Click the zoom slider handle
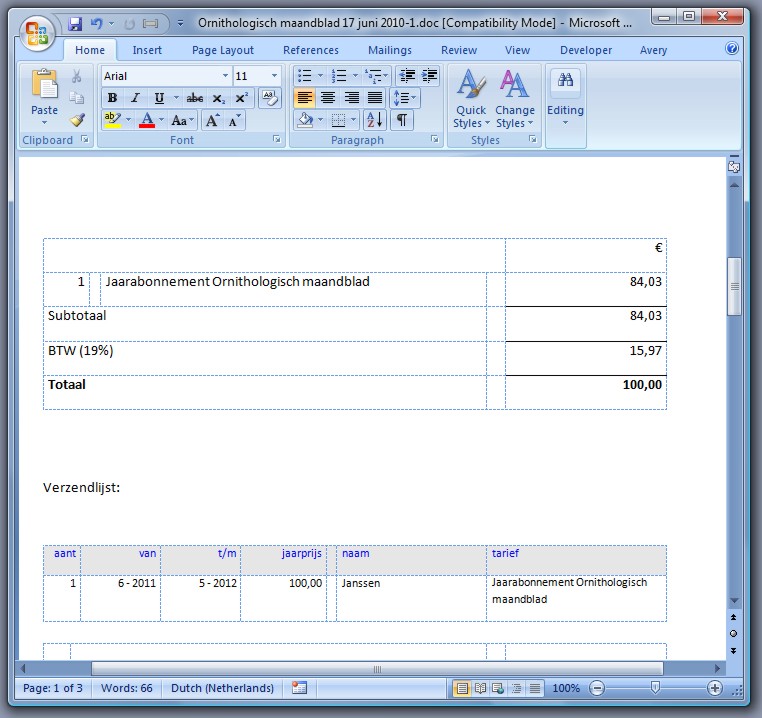The width and height of the screenshot is (762, 718). pos(655,688)
